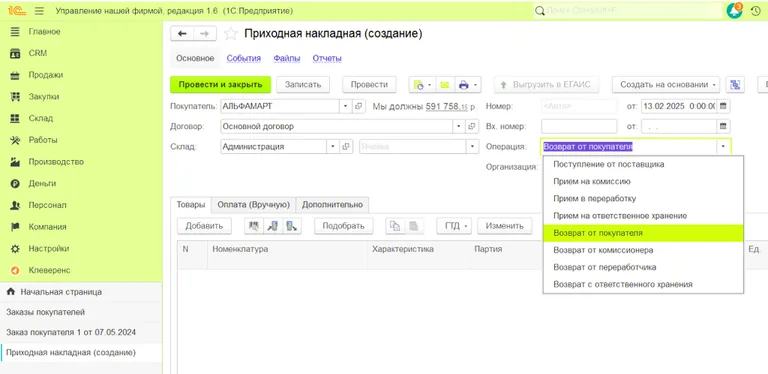Click the printer icon
Screen dimensions: 768x374
[x=463, y=85]
